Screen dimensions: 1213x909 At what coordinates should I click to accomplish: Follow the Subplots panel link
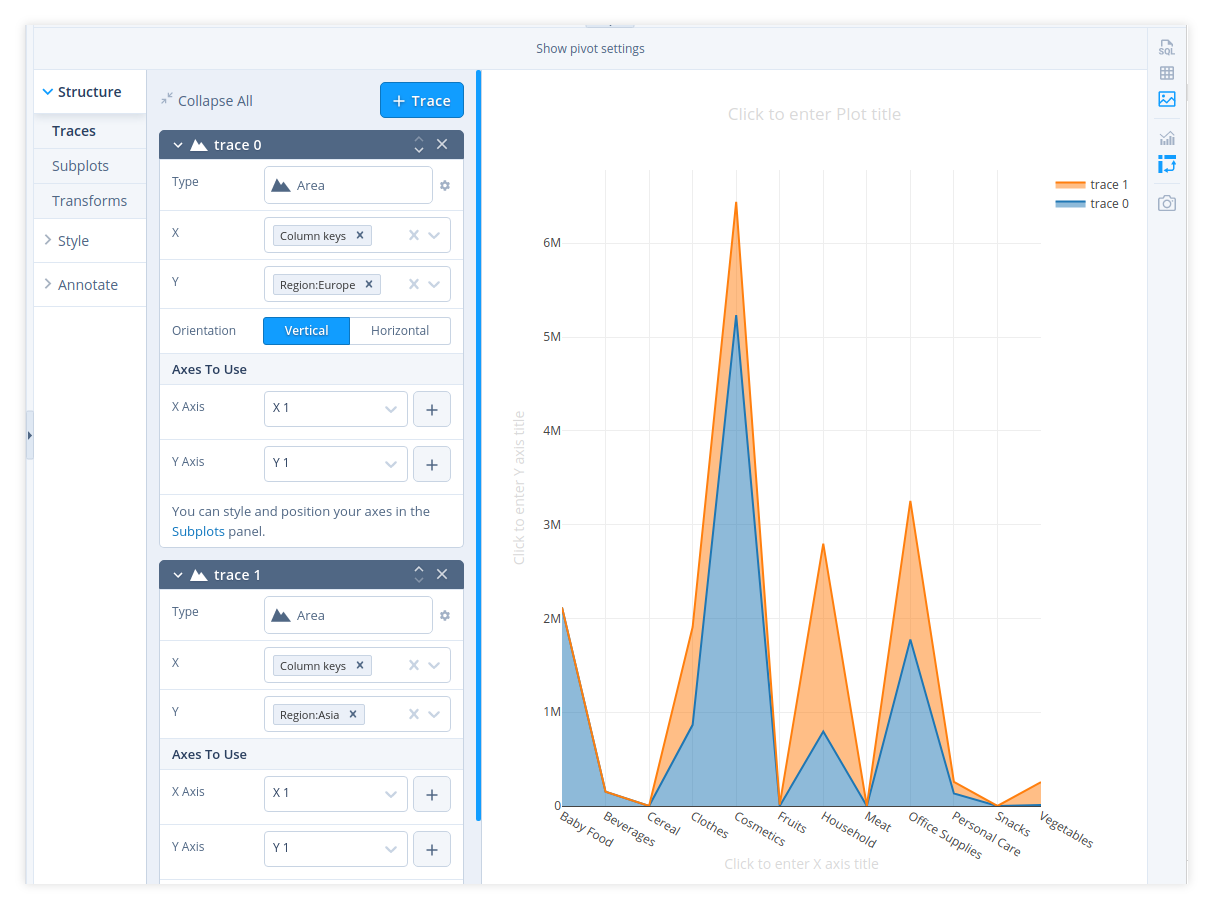tap(198, 531)
